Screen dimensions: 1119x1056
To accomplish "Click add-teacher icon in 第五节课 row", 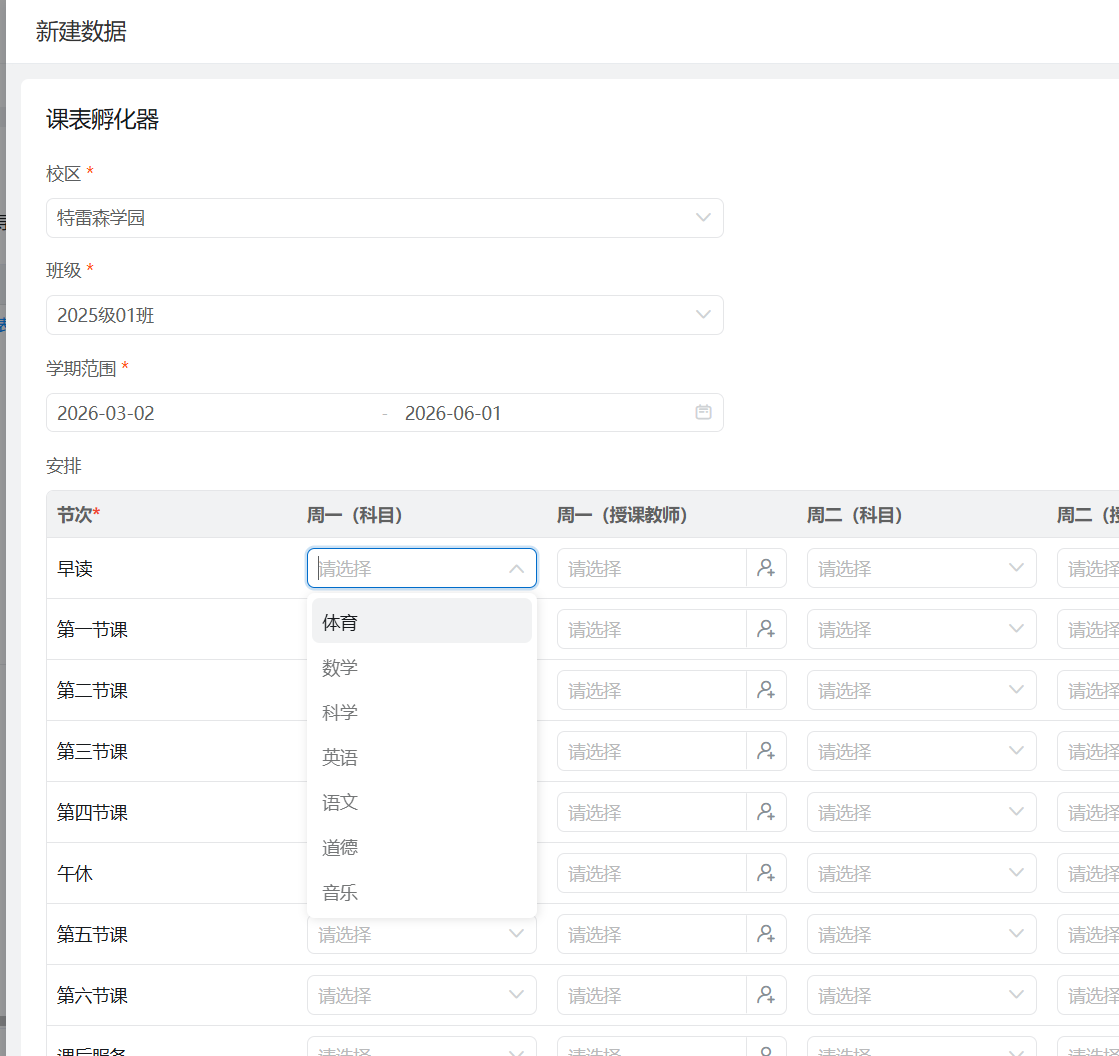I will point(766,934).
